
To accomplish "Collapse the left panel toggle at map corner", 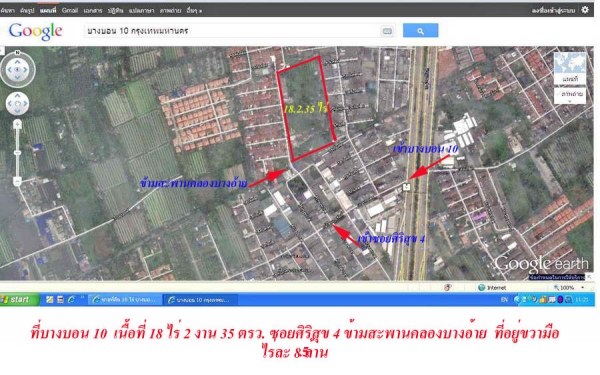I will pyautogui.click(x=2, y=50).
